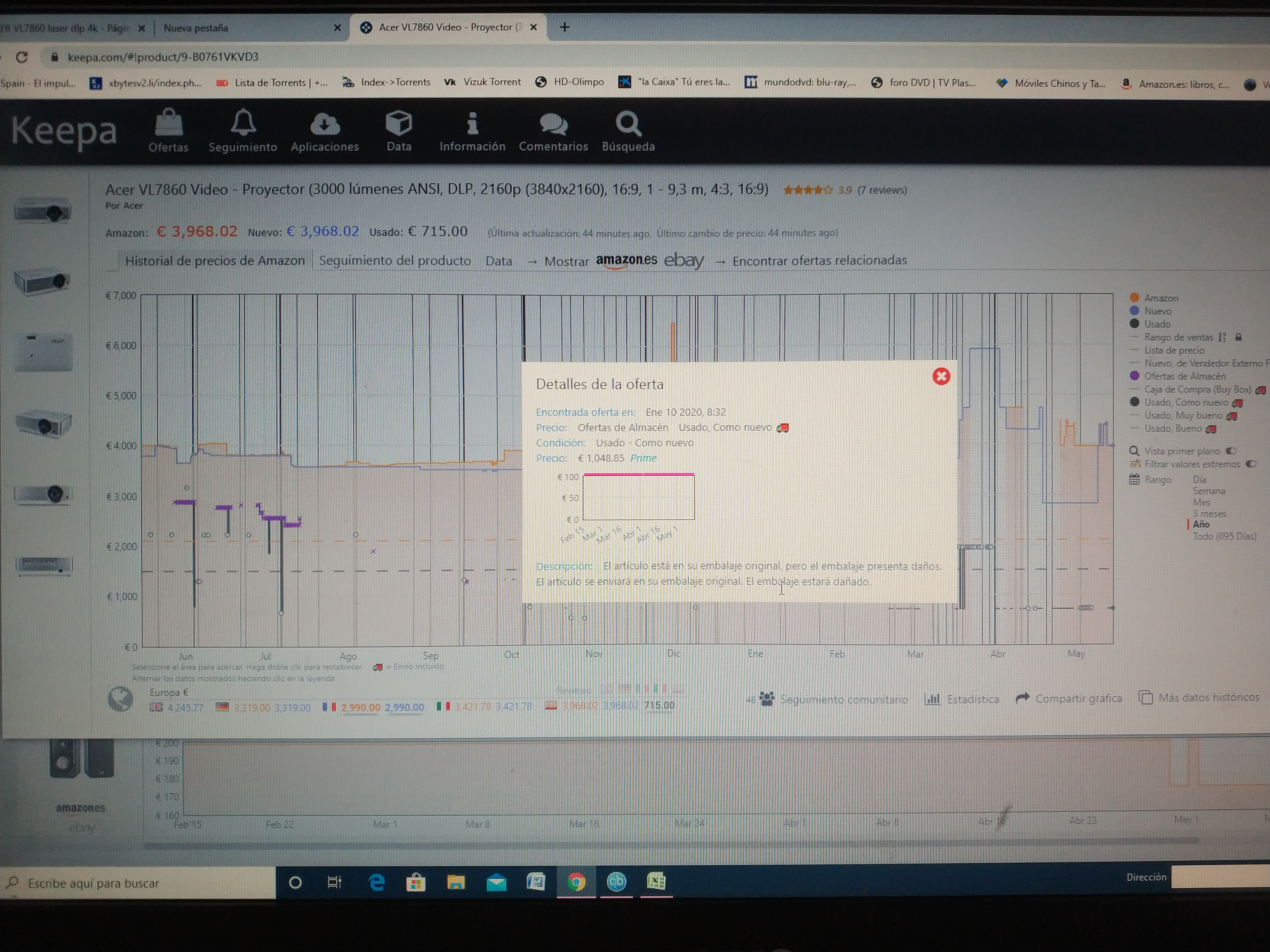Screen dimensions: 1270x952
Task: Select the 3 meses range option
Action: (1209, 513)
